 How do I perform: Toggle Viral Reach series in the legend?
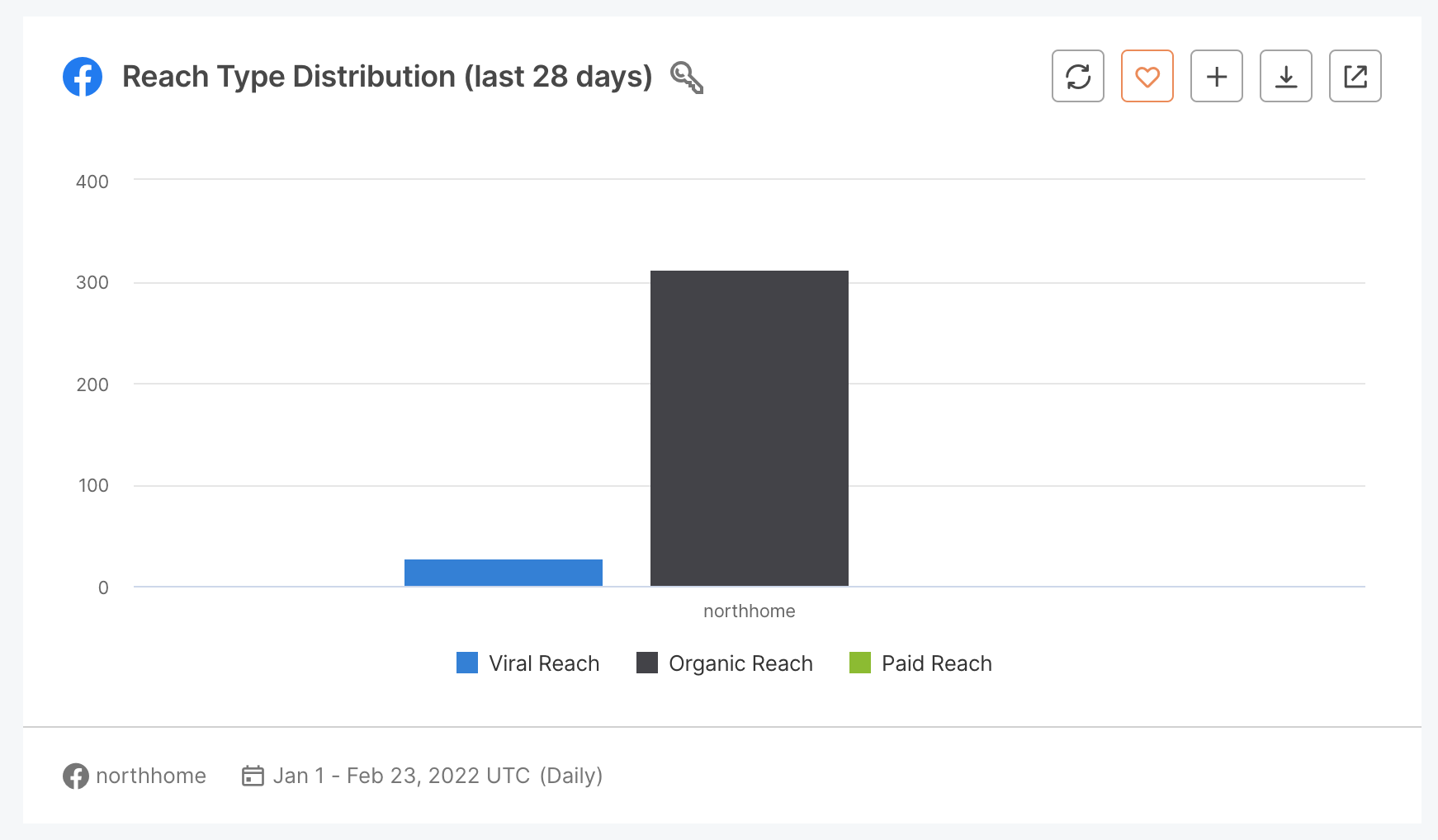528,663
